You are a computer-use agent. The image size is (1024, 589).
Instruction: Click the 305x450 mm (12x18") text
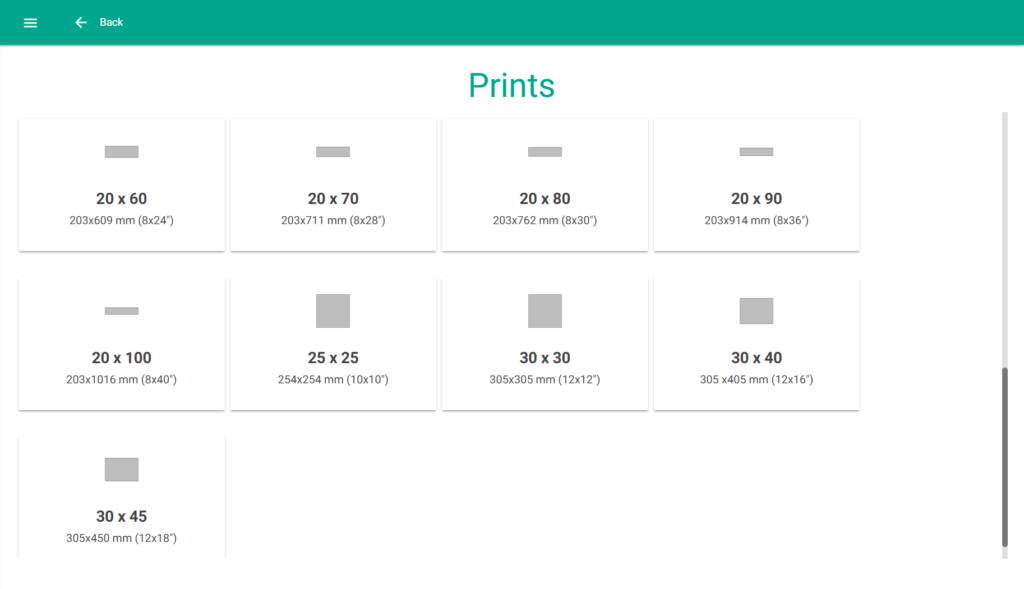121,538
